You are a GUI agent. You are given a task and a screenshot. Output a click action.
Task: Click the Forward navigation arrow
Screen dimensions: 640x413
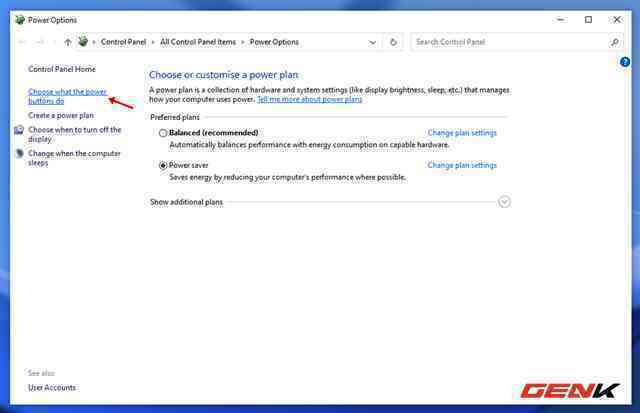pos(40,42)
